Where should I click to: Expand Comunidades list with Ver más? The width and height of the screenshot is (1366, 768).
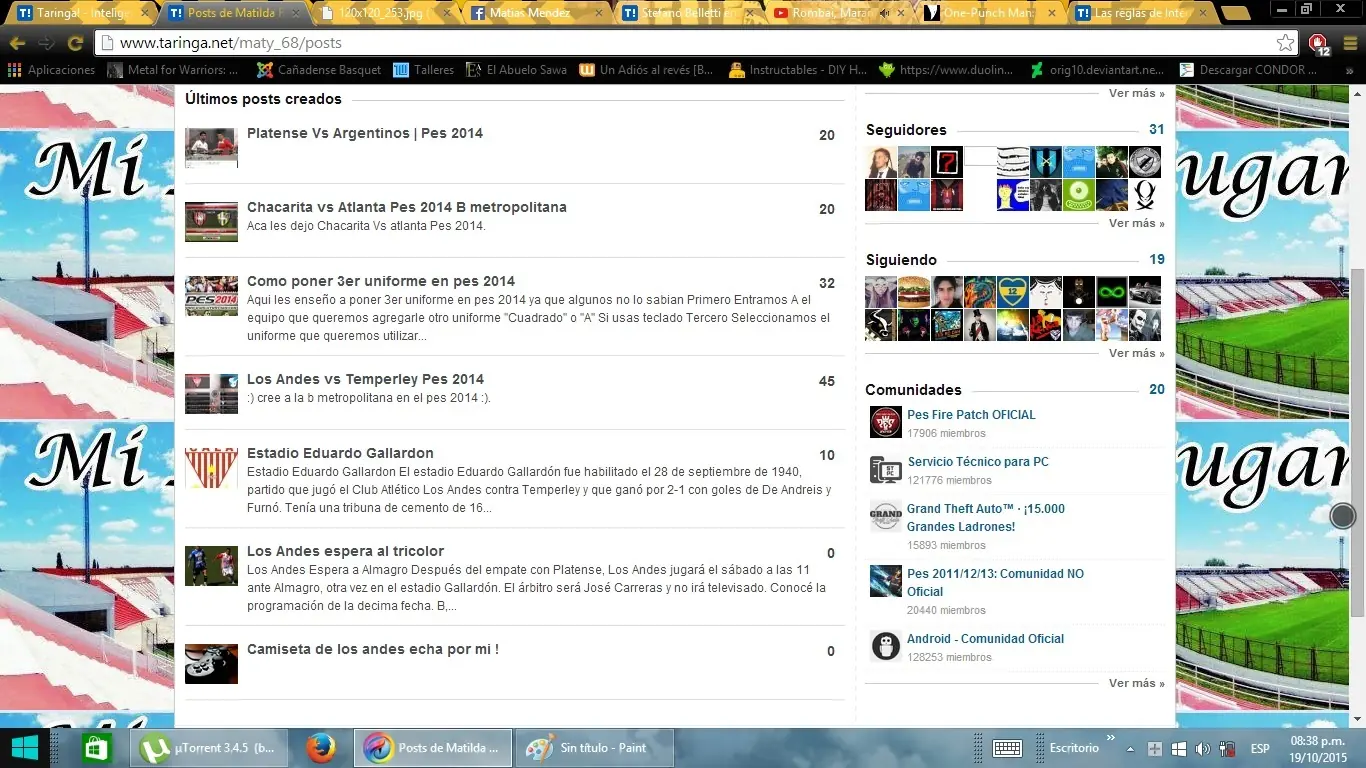1136,683
